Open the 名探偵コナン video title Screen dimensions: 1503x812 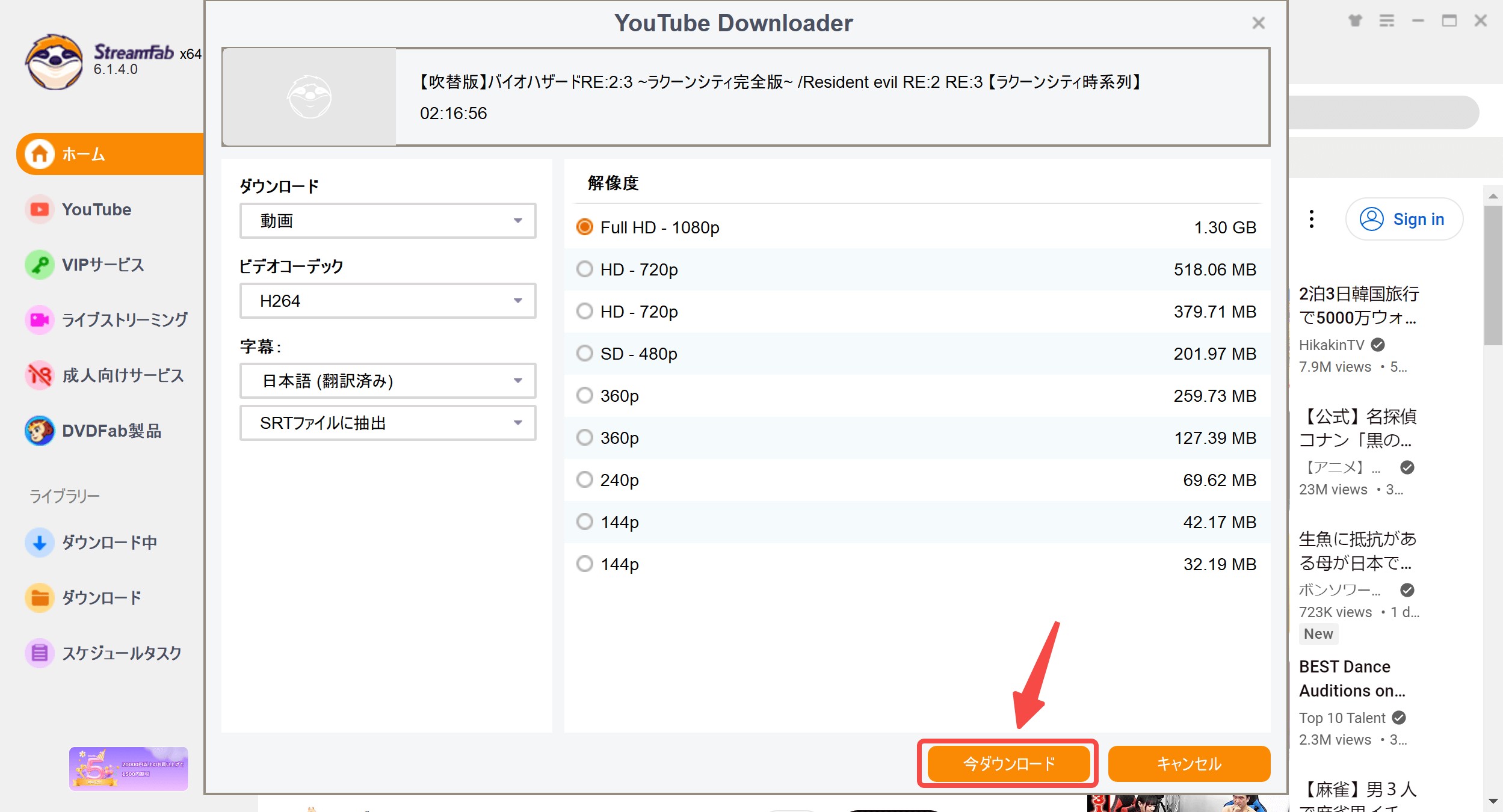coord(1357,428)
